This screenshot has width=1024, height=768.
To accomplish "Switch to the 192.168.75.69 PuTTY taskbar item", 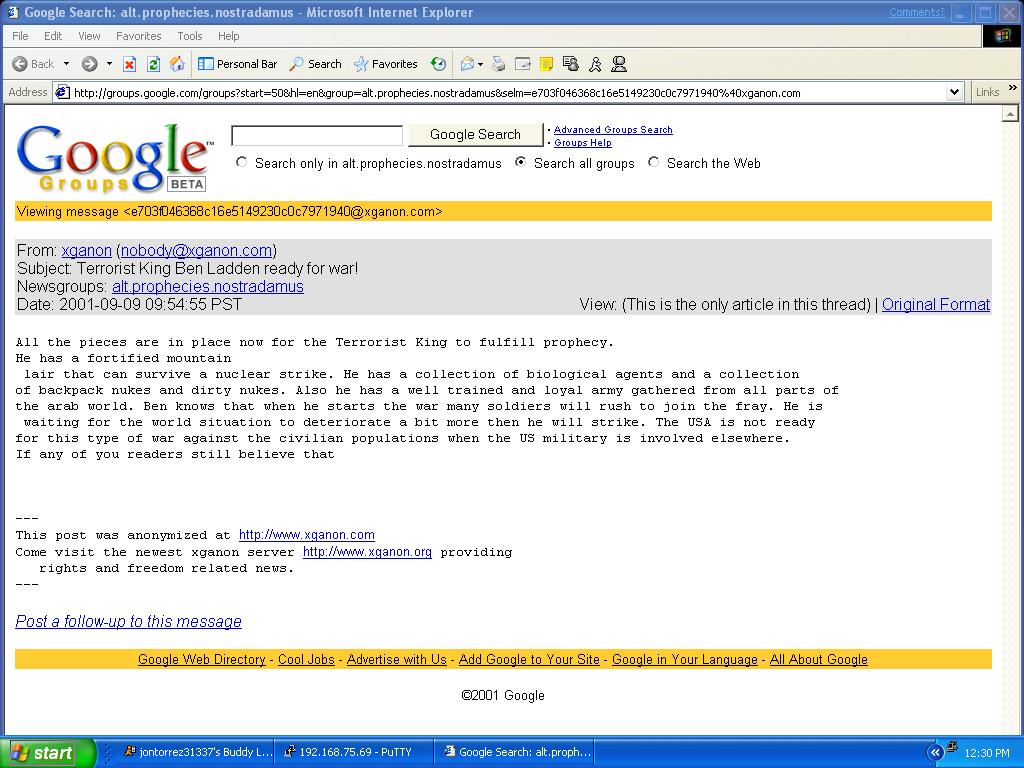I will pyautogui.click(x=353, y=752).
